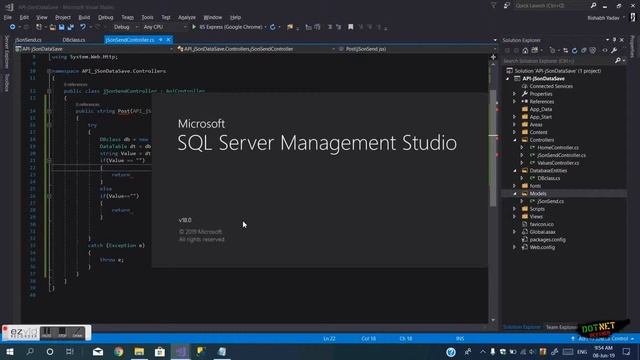The width and height of the screenshot is (640, 360).
Task: Click the Rishabh Yadav account name
Action: [x=603, y=18]
